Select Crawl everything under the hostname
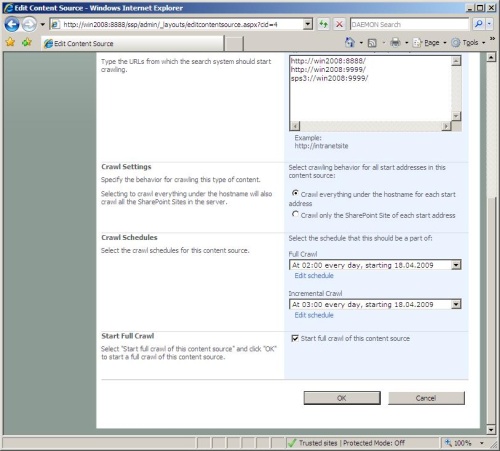The width and height of the screenshot is (500, 451). [295, 193]
